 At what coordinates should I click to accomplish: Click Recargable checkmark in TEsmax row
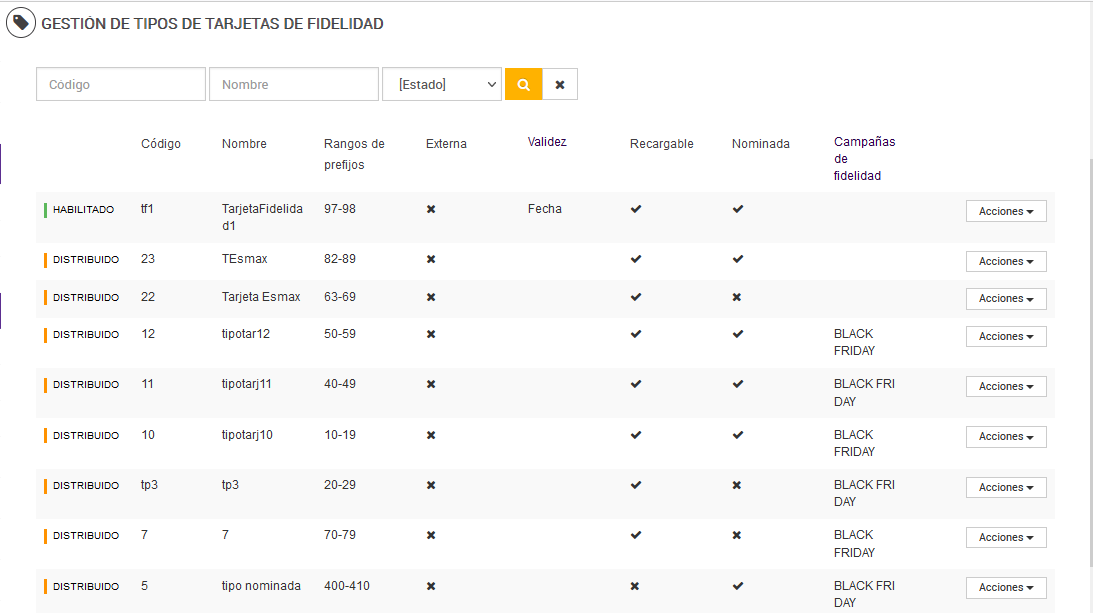pyautogui.click(x=636, y=259)
